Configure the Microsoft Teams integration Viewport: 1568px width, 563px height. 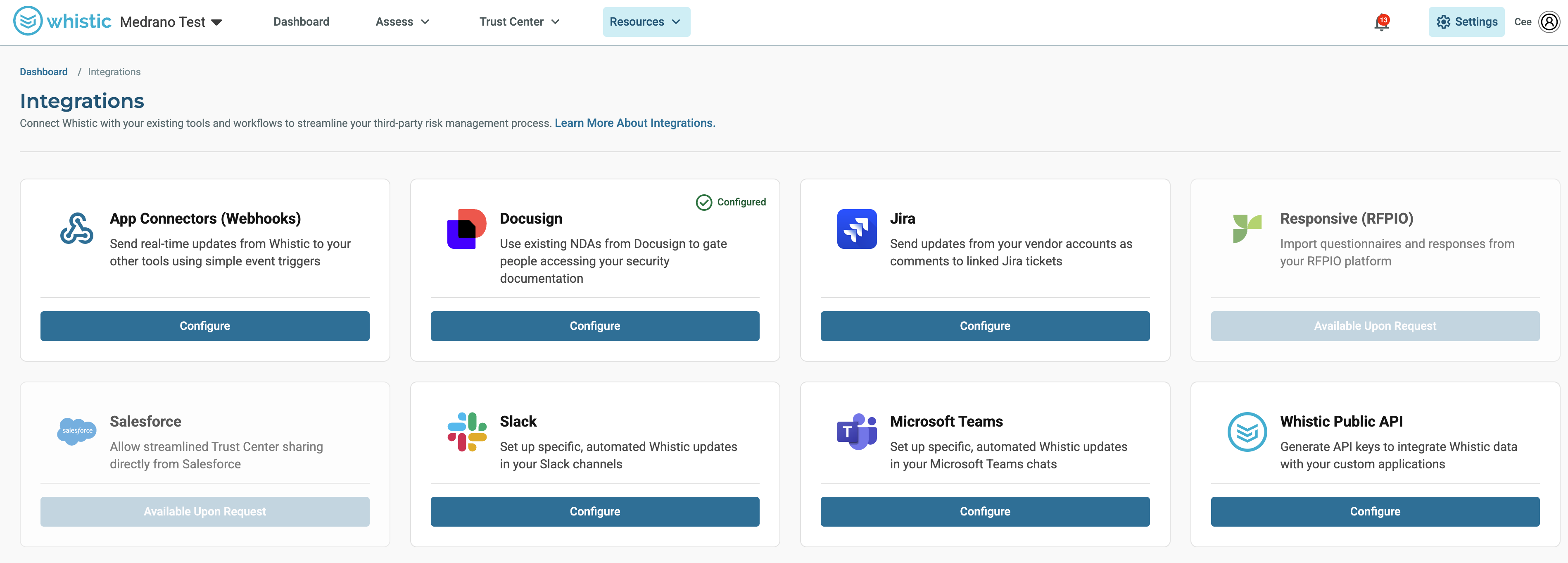(x=984, y=512)
